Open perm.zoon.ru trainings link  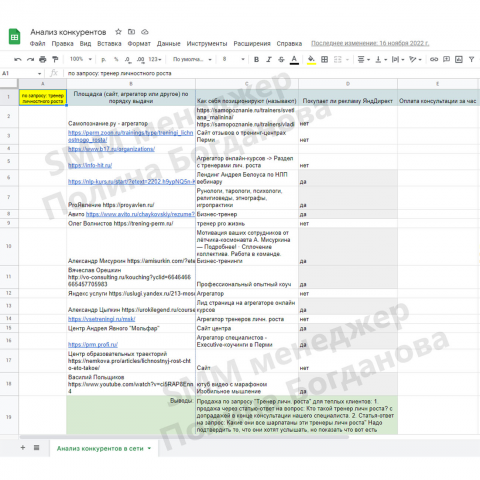click(130, 136)
